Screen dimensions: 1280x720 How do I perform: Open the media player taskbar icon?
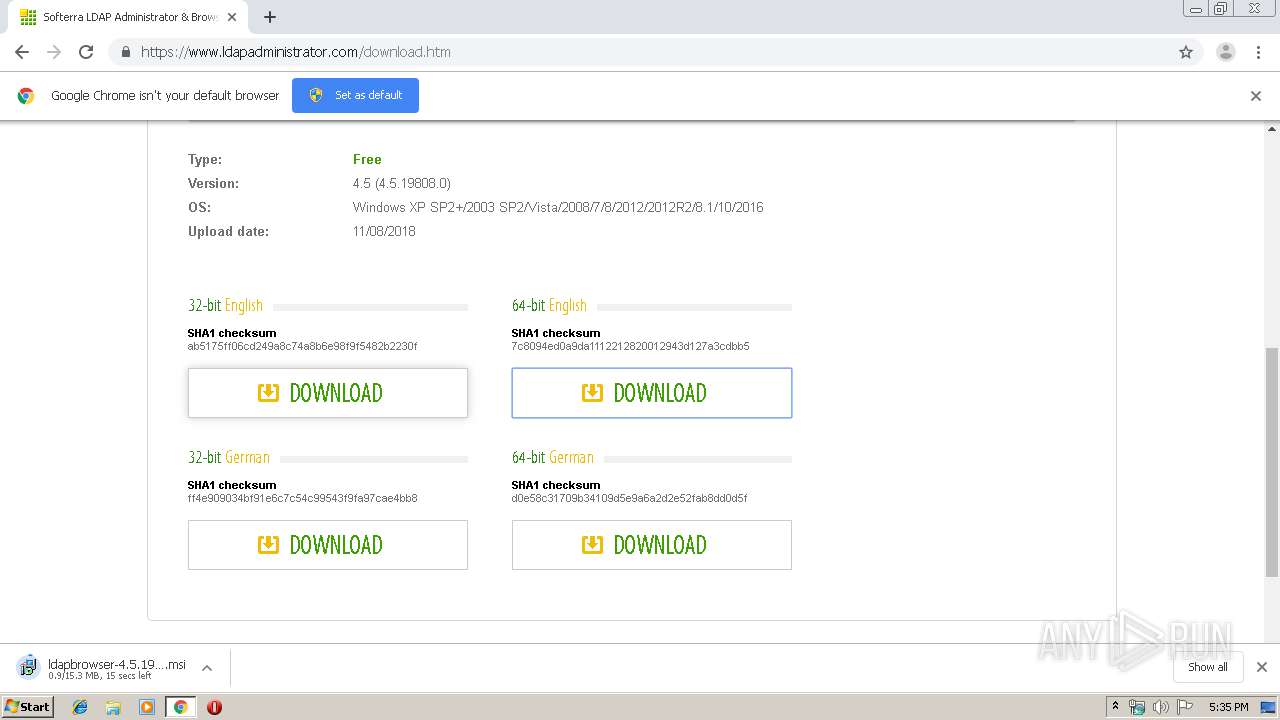146,707
